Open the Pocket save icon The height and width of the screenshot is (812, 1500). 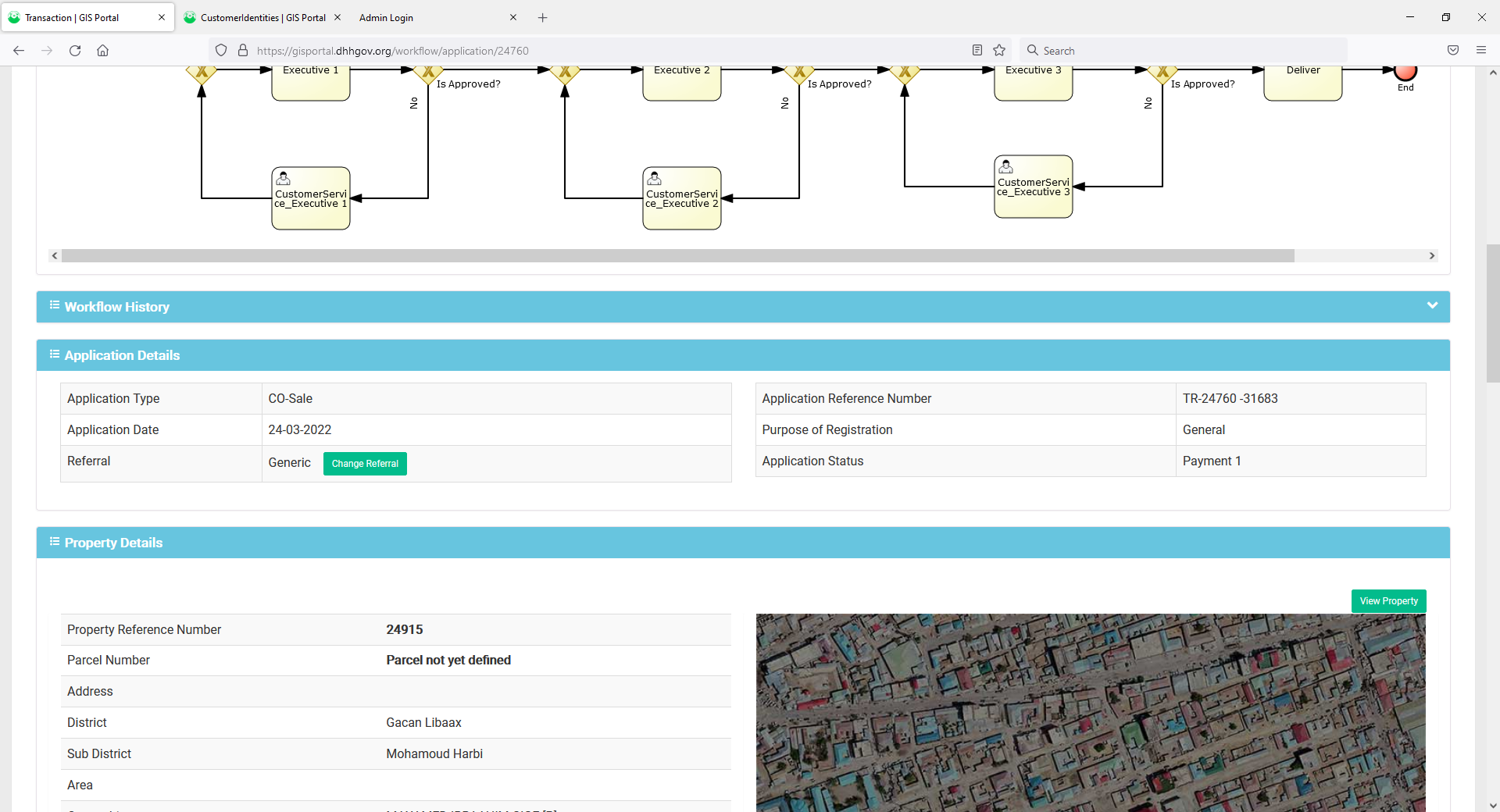point(1453,51)
